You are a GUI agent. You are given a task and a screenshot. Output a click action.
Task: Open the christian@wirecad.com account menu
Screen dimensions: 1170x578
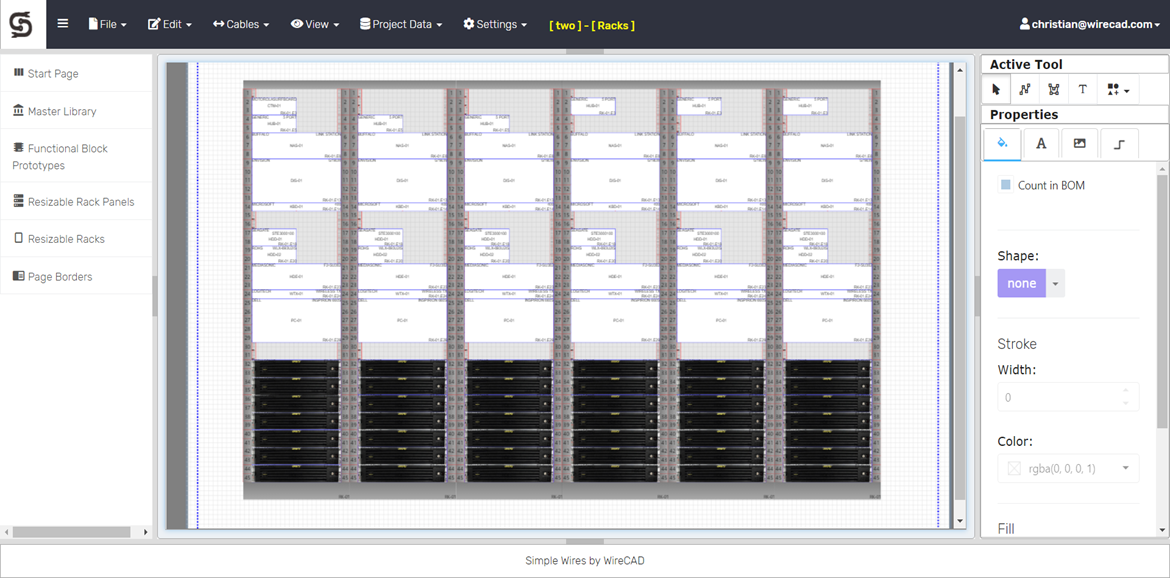tap(1090, 24)
